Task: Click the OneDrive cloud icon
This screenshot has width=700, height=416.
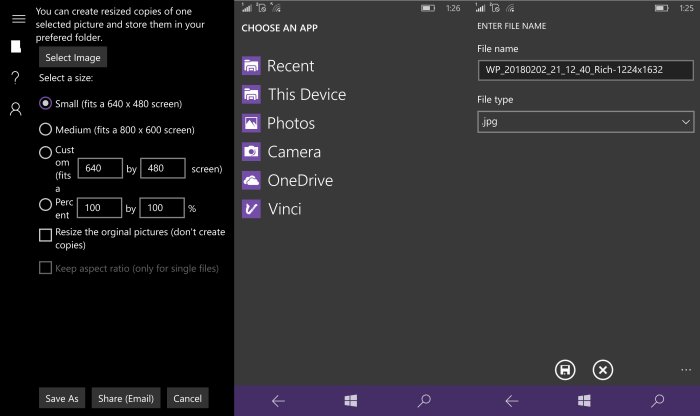Action: (251, 180)
